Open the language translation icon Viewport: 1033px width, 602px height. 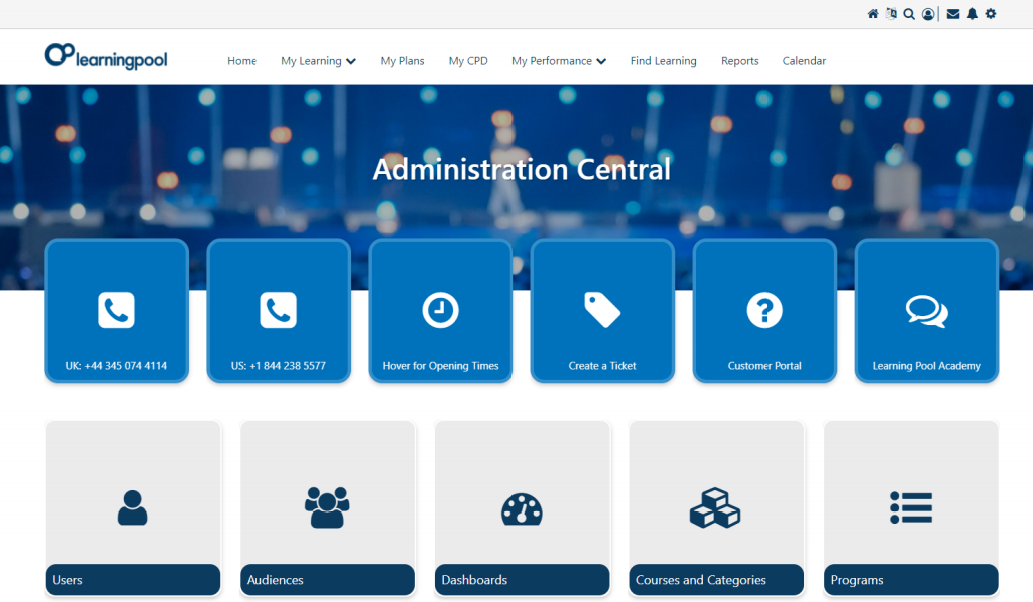[891, 14]
